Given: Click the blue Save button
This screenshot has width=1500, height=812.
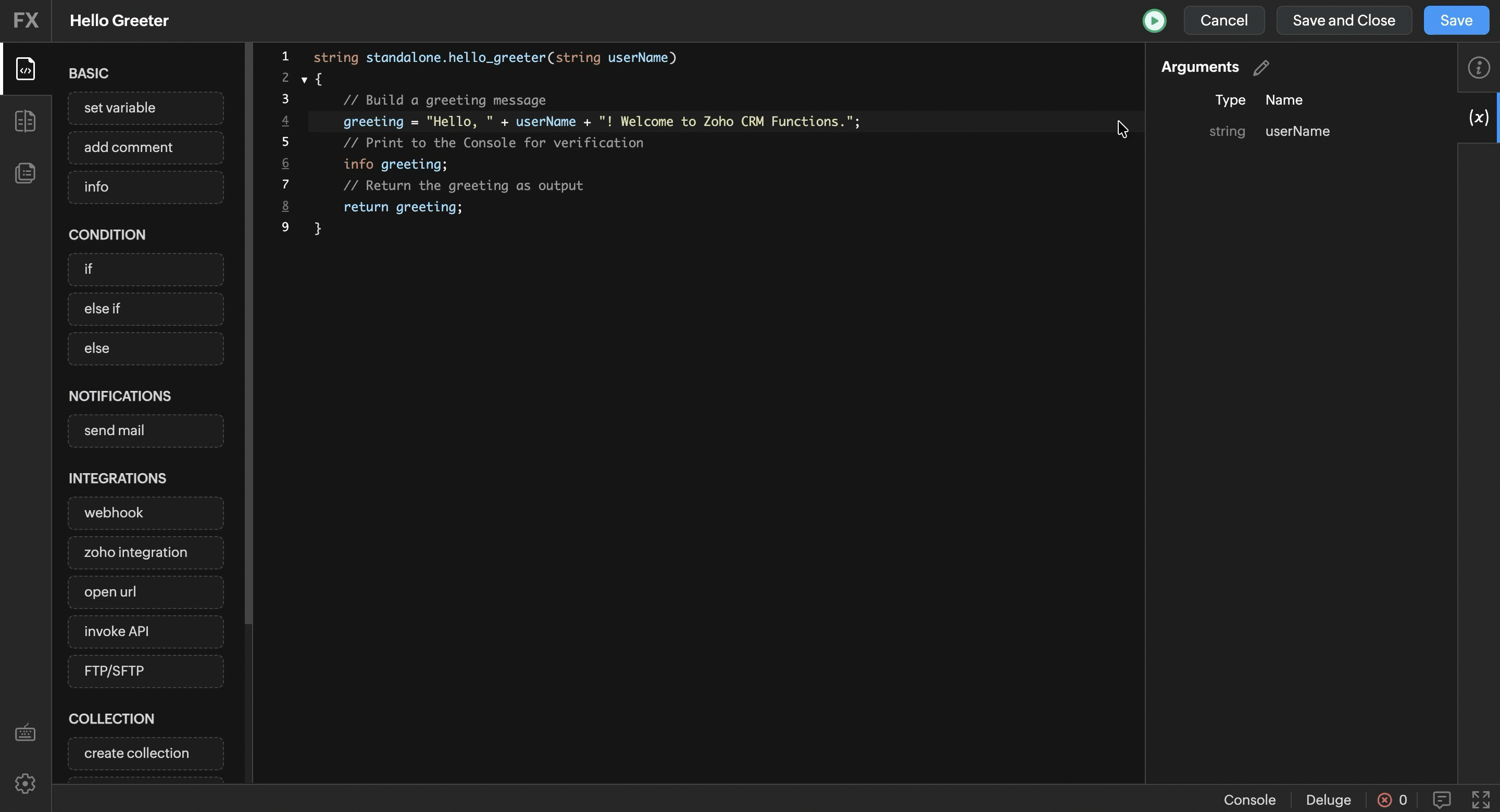Looking at the screenshot, I should click(x=1456, y=20).
